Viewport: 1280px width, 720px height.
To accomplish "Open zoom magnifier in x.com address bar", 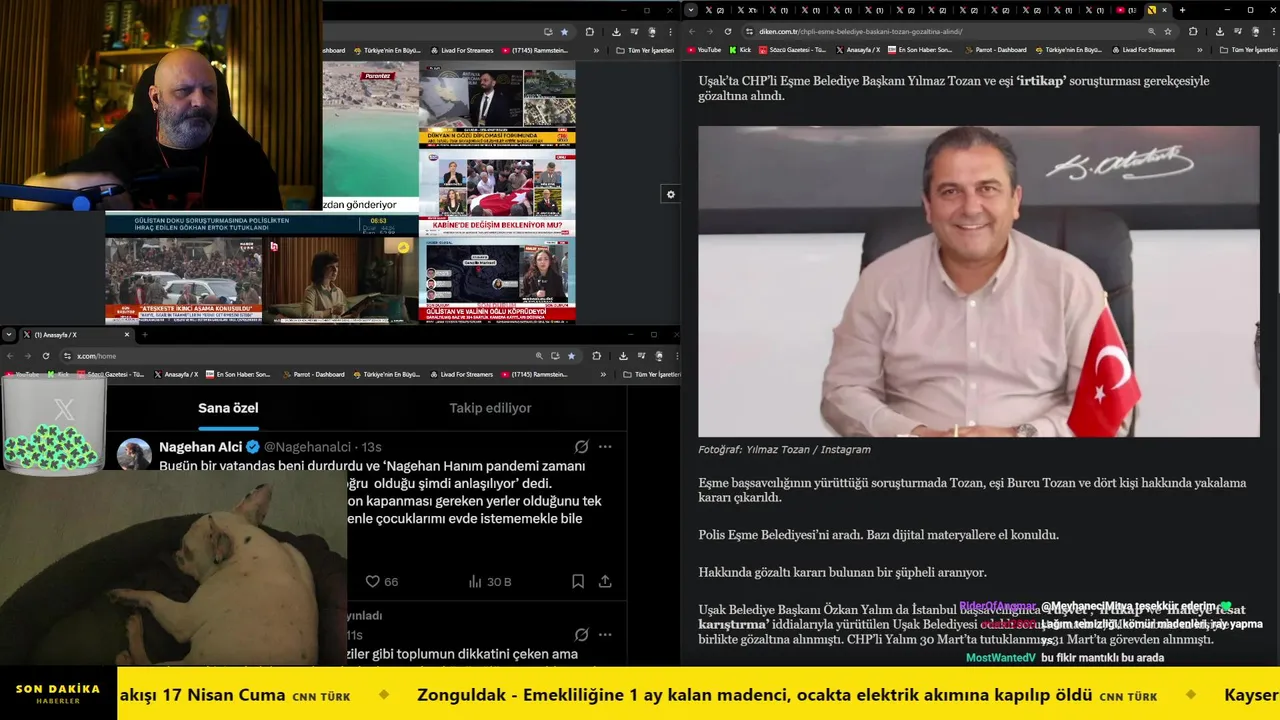I will [539, 356].
